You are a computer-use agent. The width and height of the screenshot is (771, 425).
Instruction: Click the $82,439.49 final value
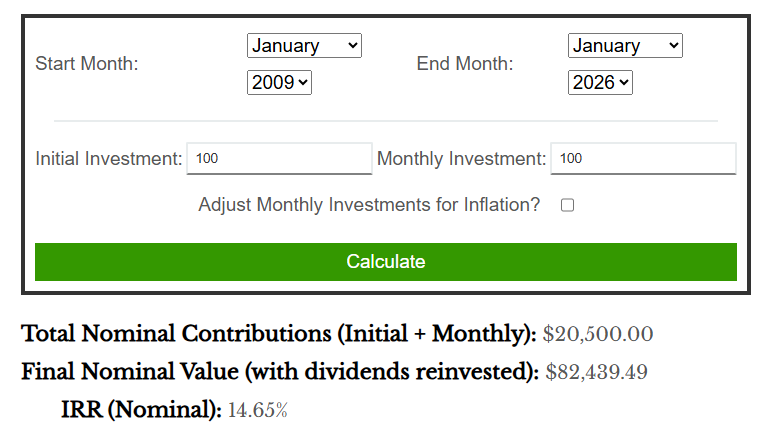pos(597,373)
